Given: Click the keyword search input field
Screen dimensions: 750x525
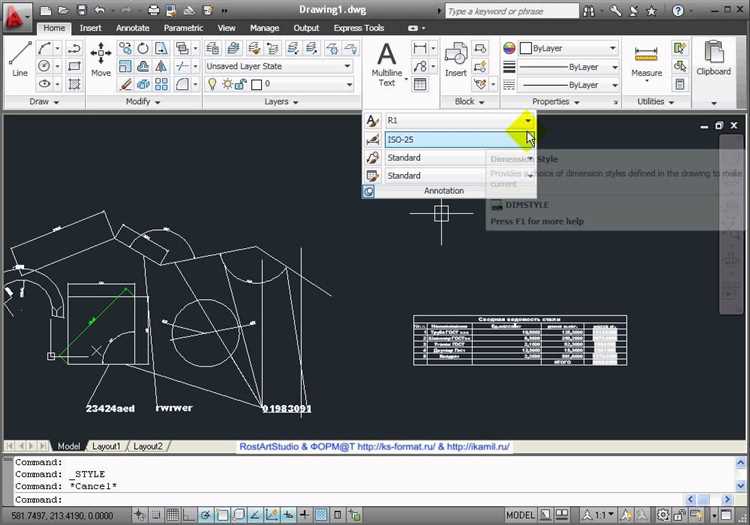Looking at the screenshot, I should [512, 11].
